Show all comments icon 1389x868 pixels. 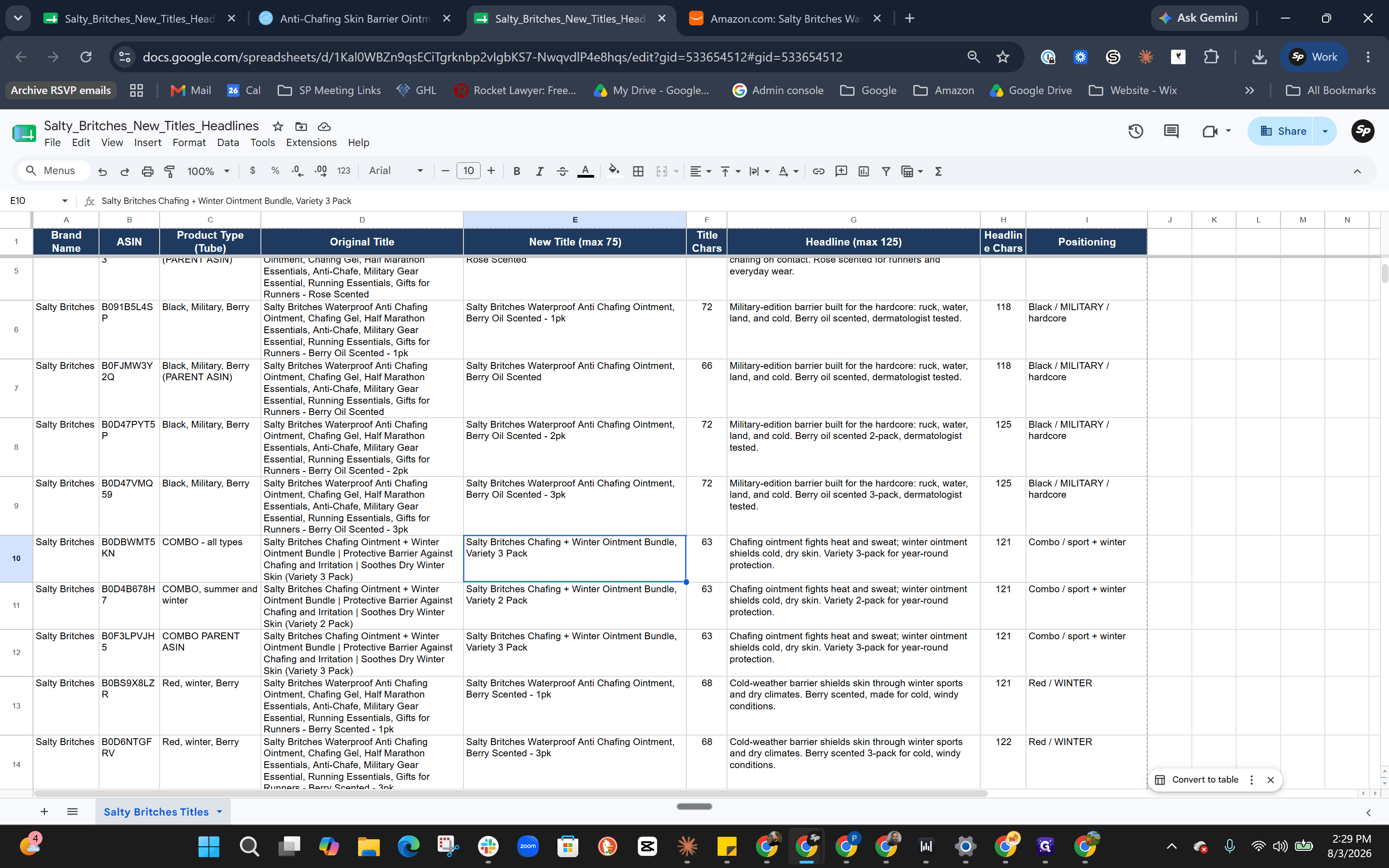pyautogui.click(x=1171, y=132)
